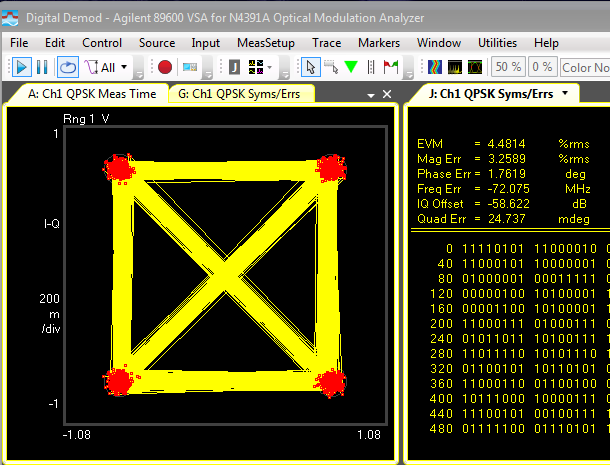Close the left trace pane tab
This screenshot has width=610, height=465.
(x=387, y=94)
